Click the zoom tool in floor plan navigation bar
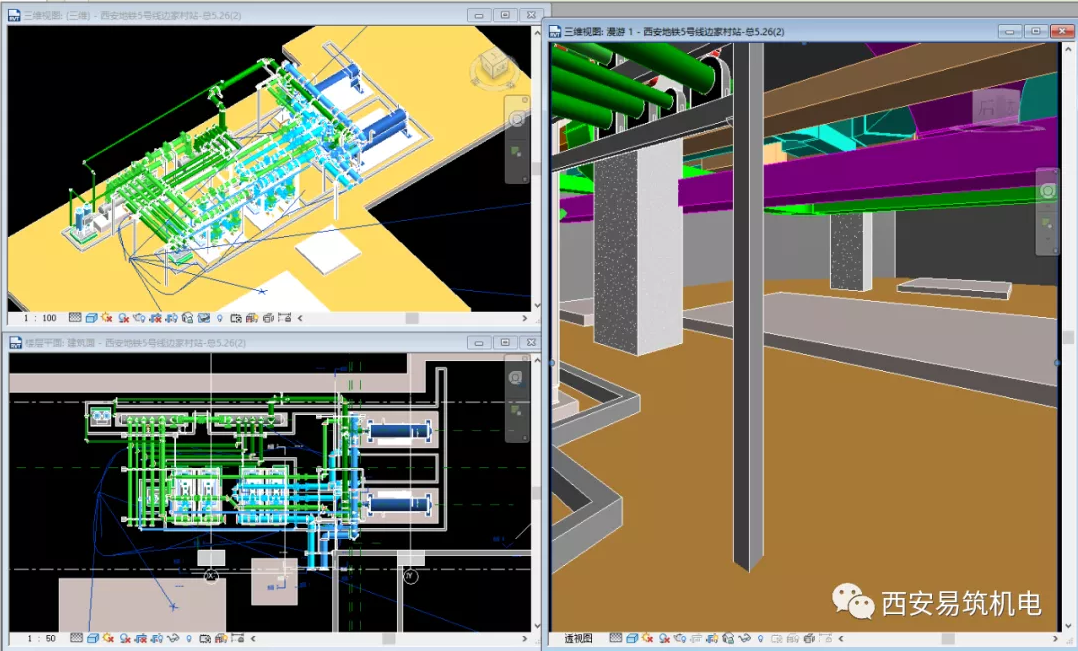The height and width of the screenshot is (651, 1078). [516, 410]
